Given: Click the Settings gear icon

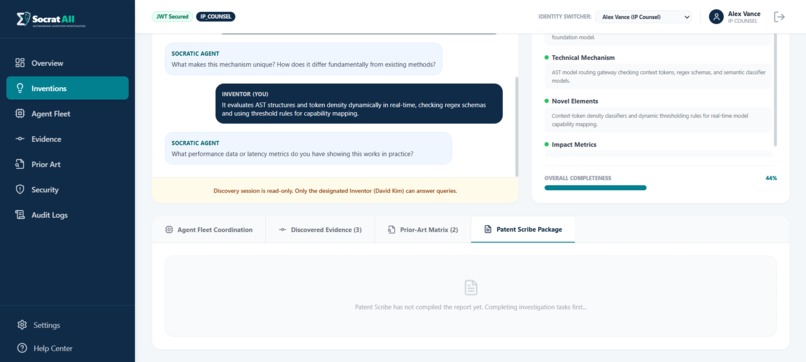Looking at the screenshot, I should tap(22, 325).
